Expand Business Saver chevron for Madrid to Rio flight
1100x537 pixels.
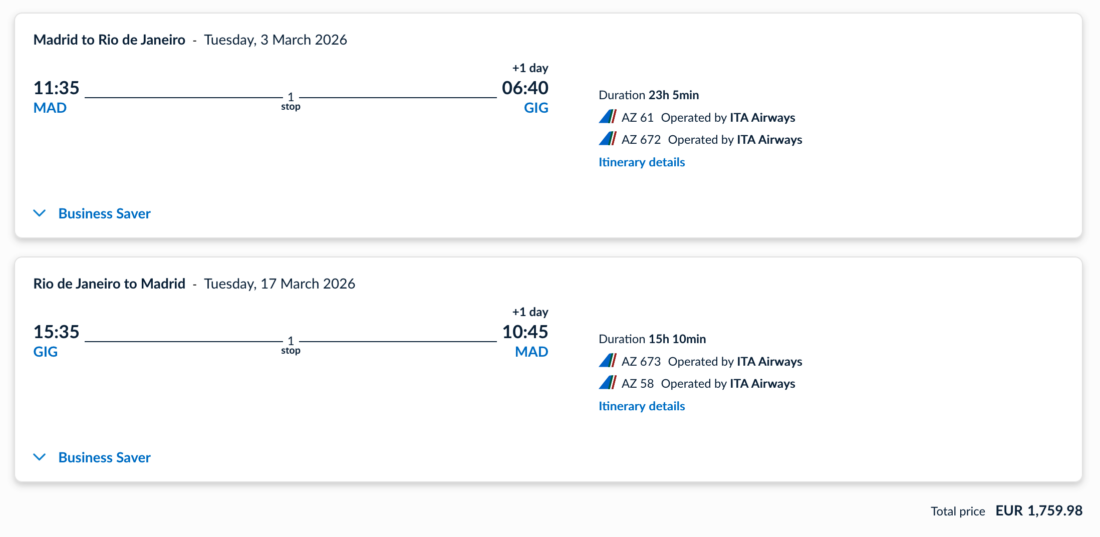coord(40,213)
